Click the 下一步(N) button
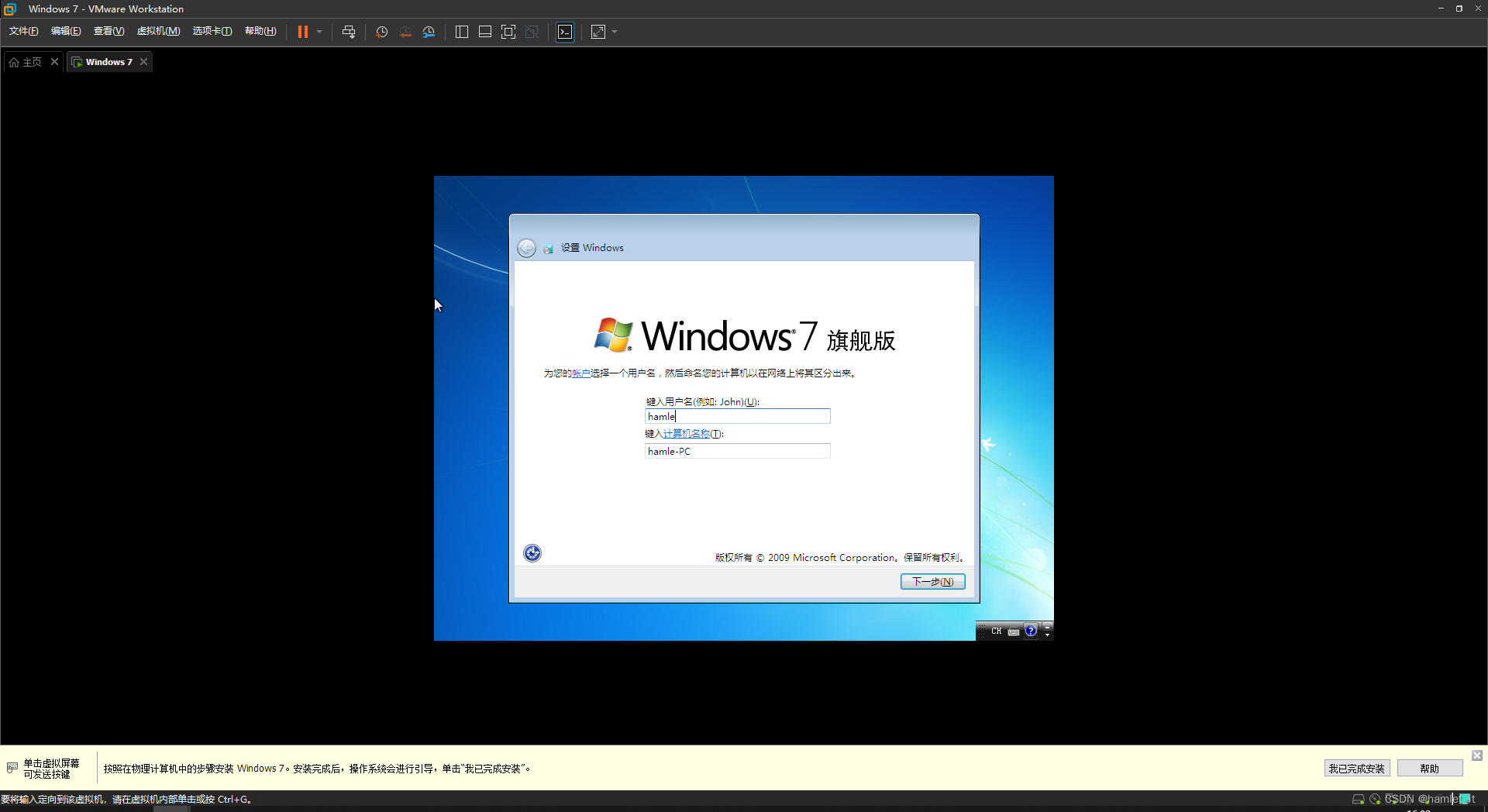This screenshot has height=812, width=1488. click(x=932, y=581)
